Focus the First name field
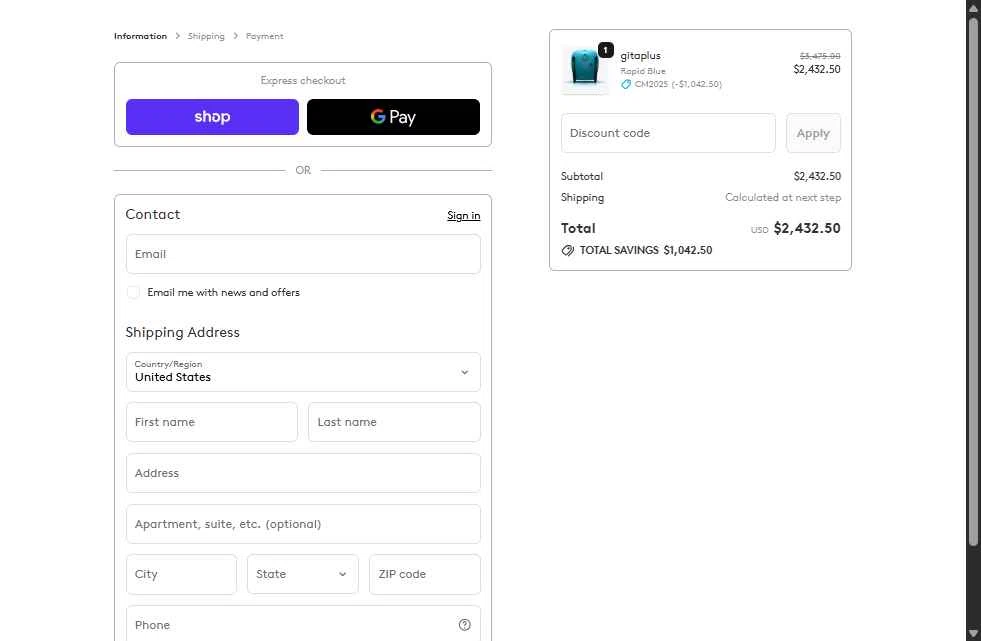 pyautogui.click(x=212, y=422)
